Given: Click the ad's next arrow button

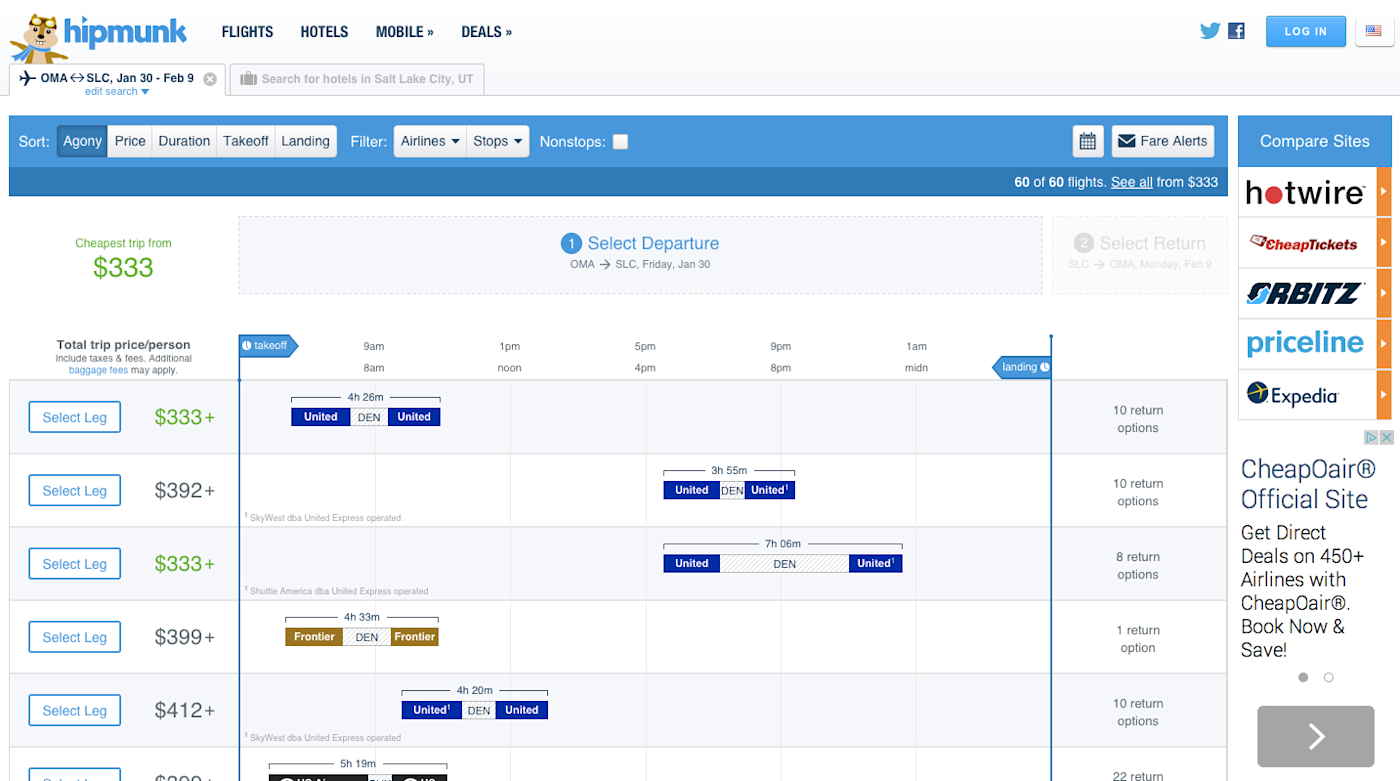Looking at the screenshot, I should pyautogui.click(x=1317, y=737).
